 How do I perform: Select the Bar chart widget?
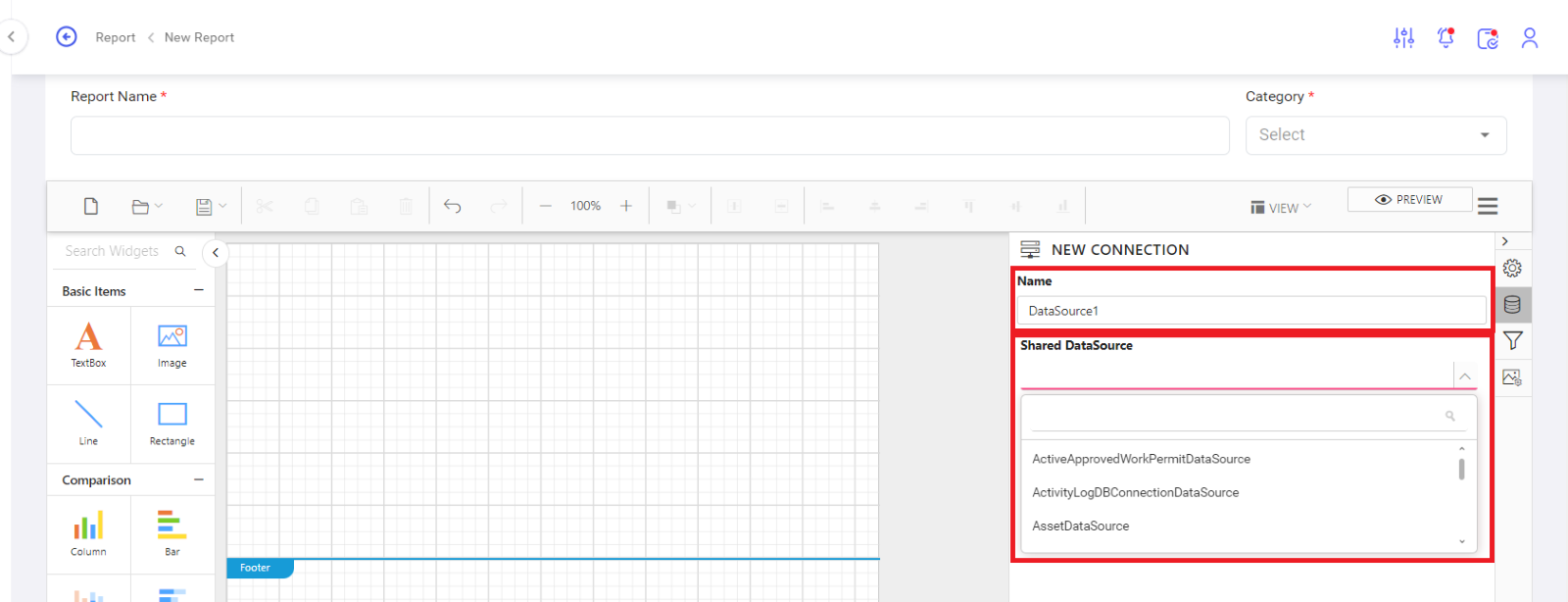172,534
